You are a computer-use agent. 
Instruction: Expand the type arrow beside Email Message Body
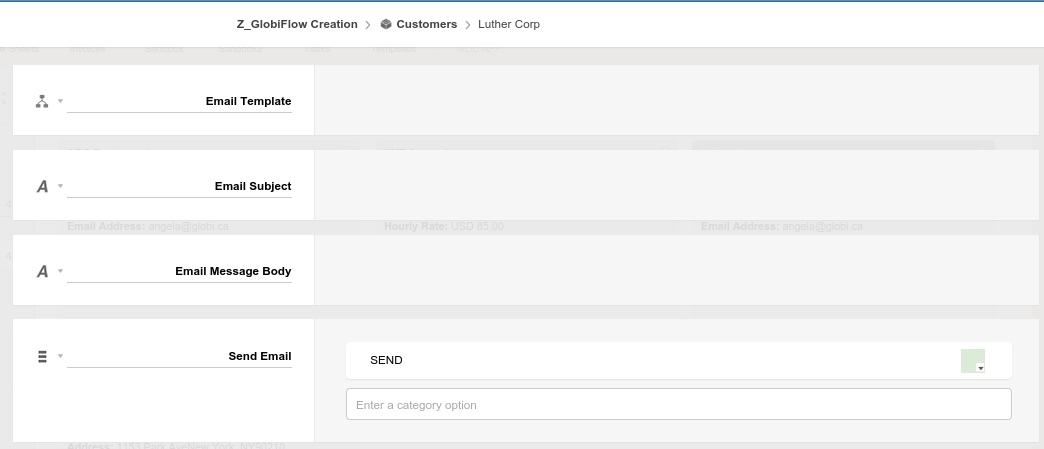coord(60,271)
